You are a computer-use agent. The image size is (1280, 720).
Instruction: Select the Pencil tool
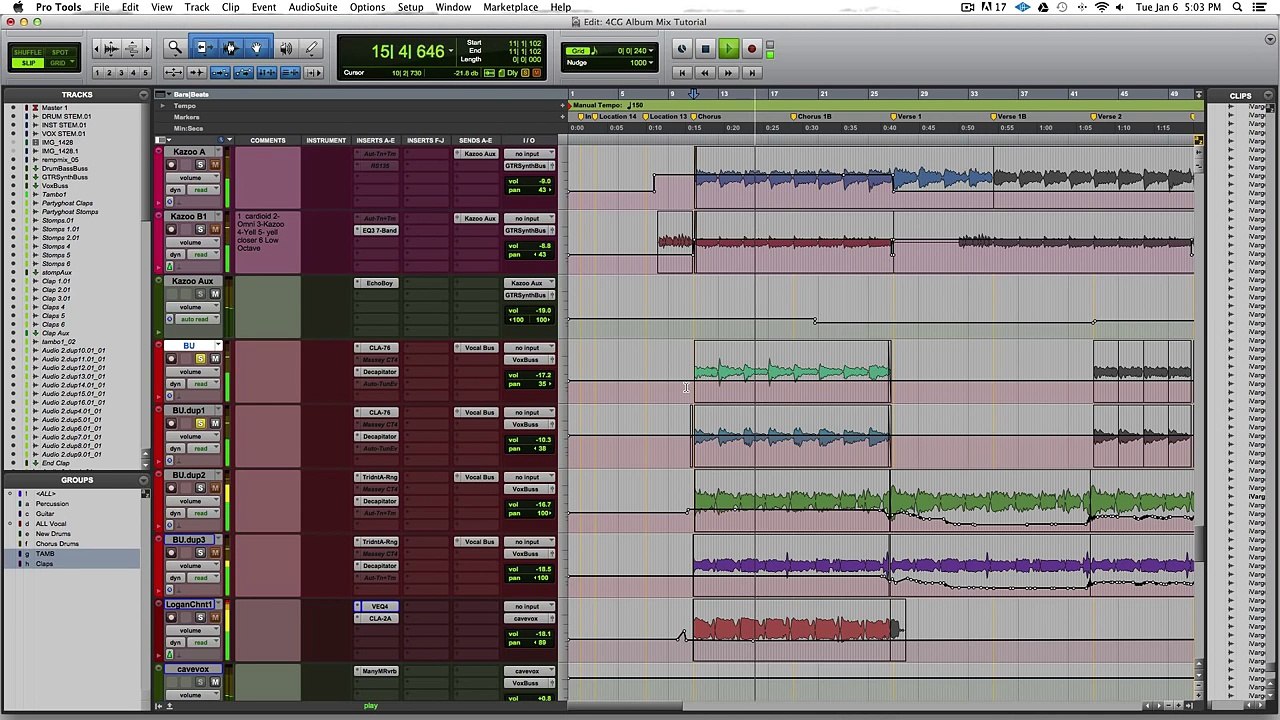tap(311, 48)
